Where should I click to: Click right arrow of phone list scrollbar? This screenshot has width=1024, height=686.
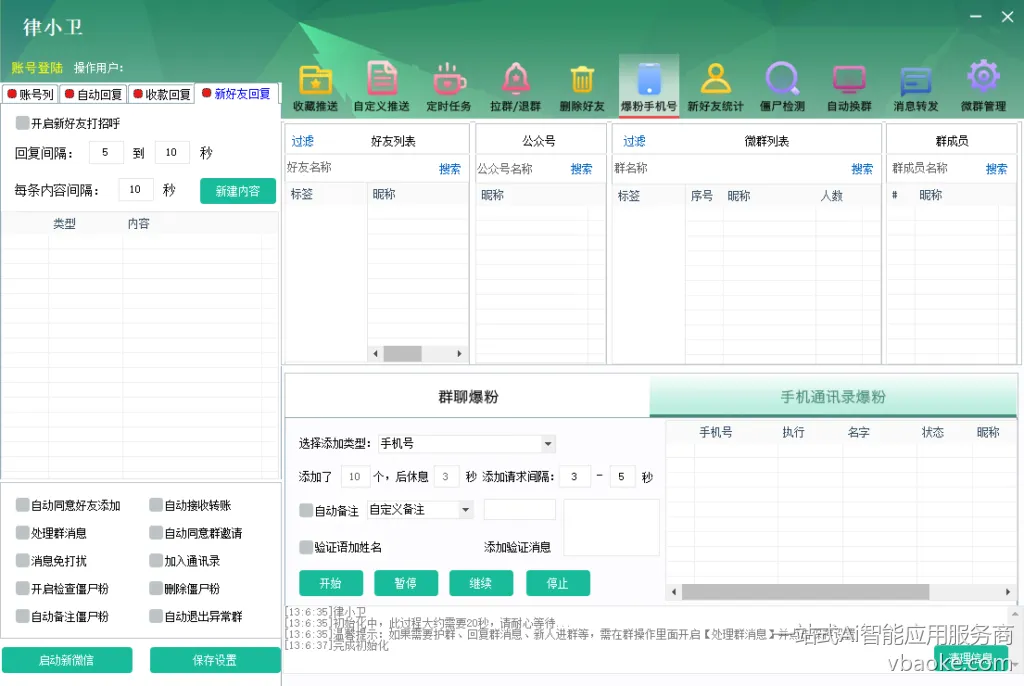[x=1008, y=592]
